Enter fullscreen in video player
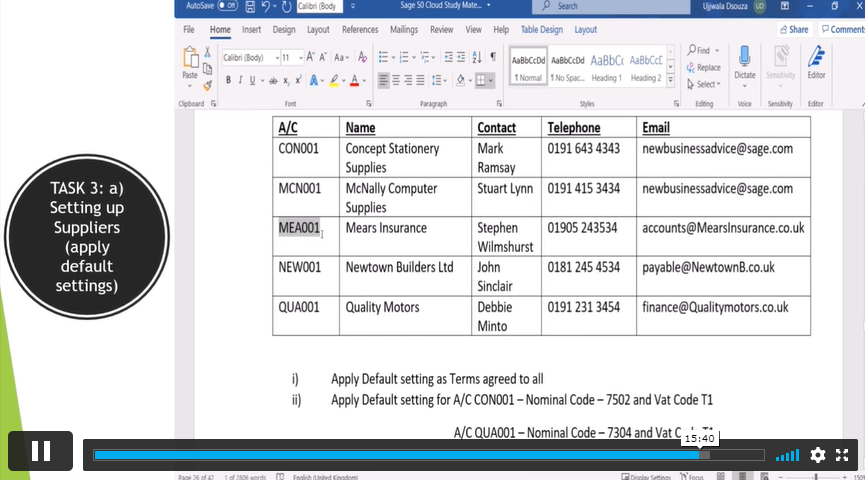 pyautogui.click(x=842, y=455)
